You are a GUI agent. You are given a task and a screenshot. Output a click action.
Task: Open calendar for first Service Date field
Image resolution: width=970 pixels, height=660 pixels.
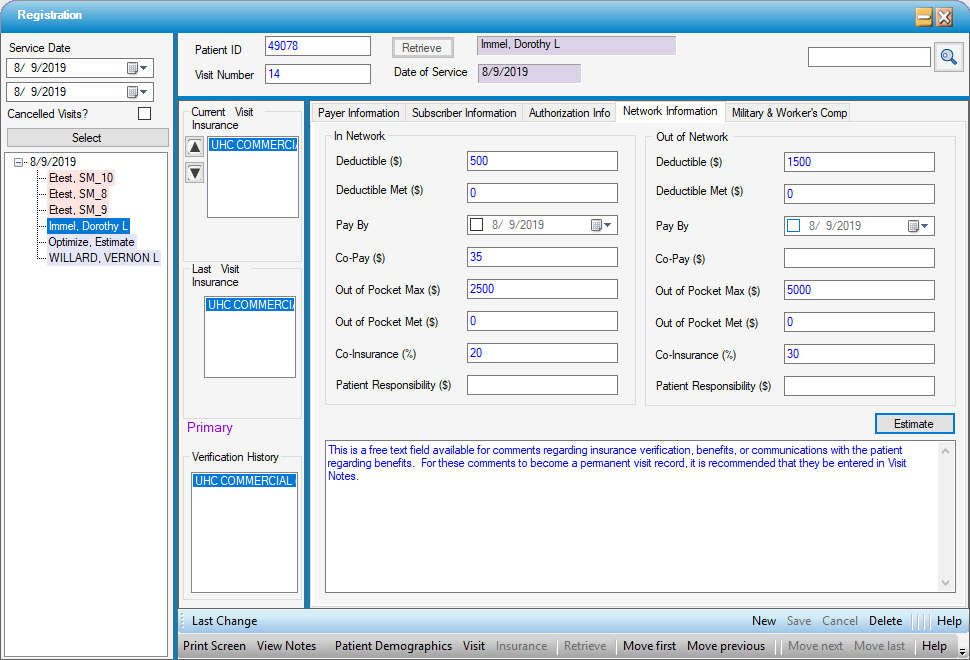[x=138, y=68]
